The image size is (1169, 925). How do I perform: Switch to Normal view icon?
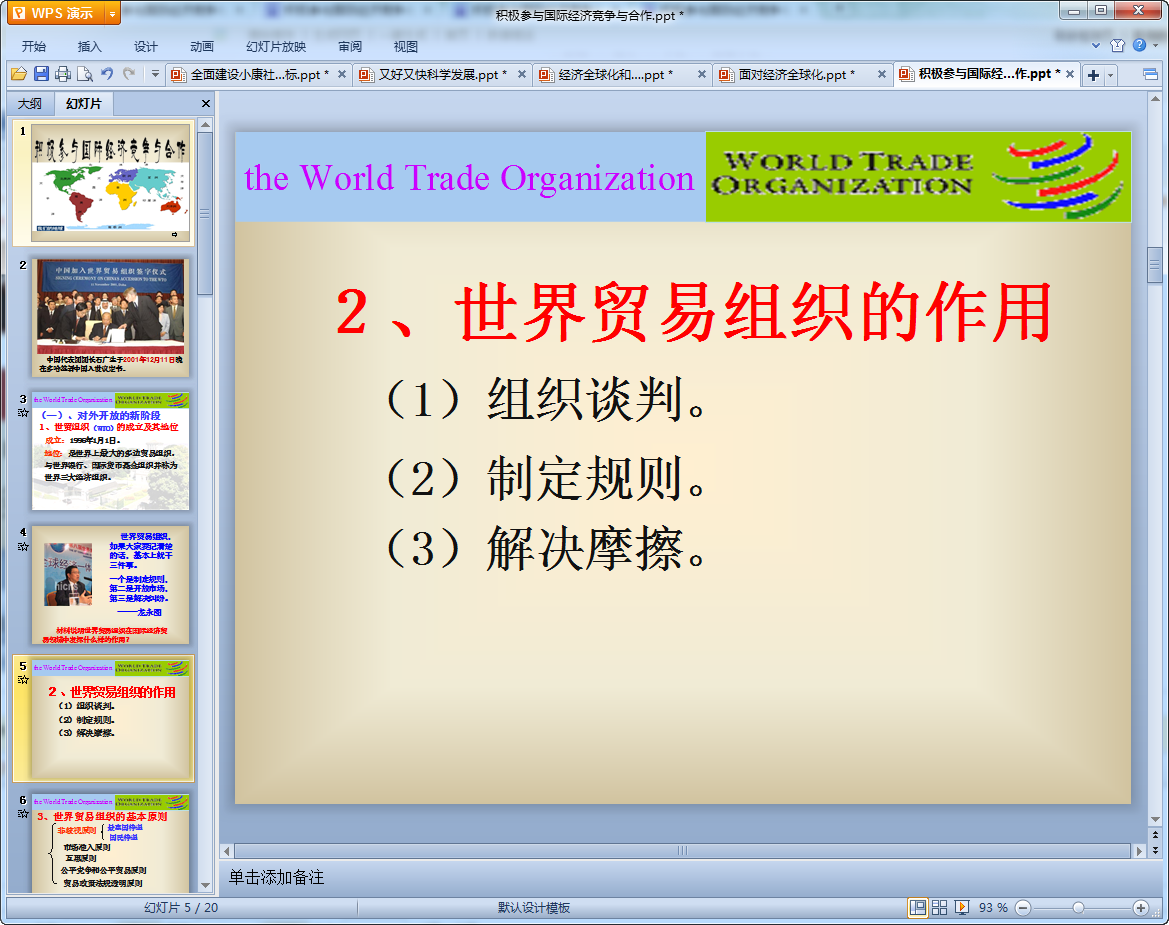point(918,907)
